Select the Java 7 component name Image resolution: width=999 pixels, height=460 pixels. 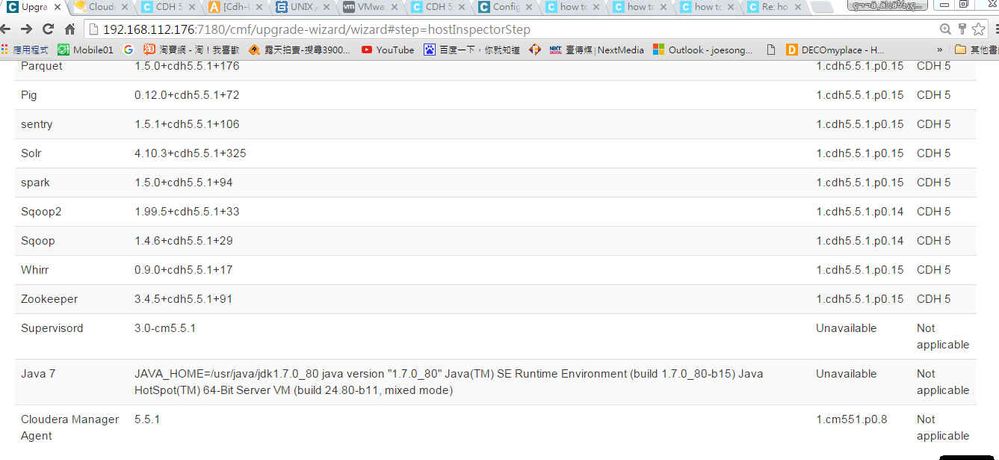pos(38,374)
